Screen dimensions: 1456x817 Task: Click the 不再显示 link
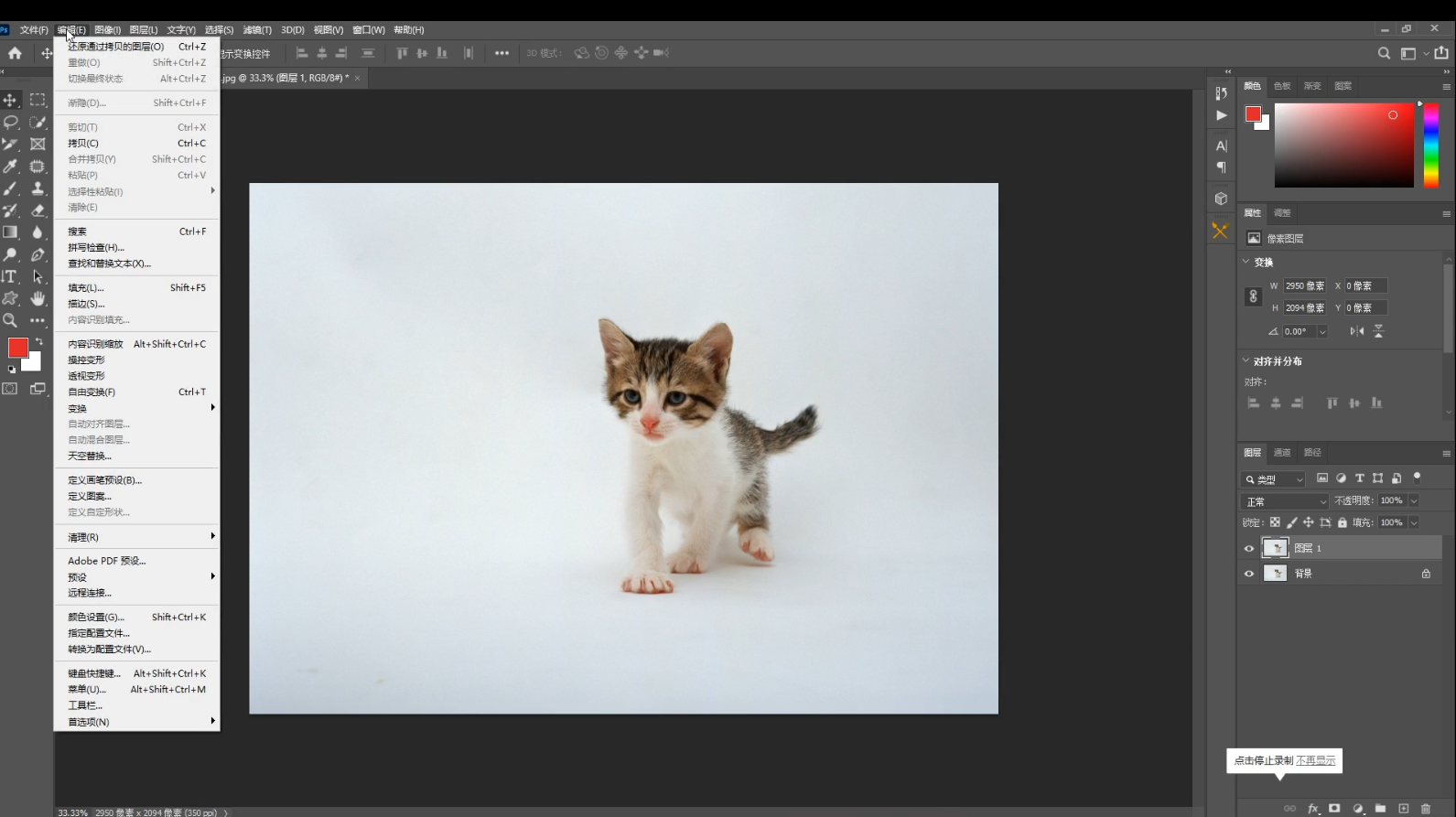point(1316,760)
